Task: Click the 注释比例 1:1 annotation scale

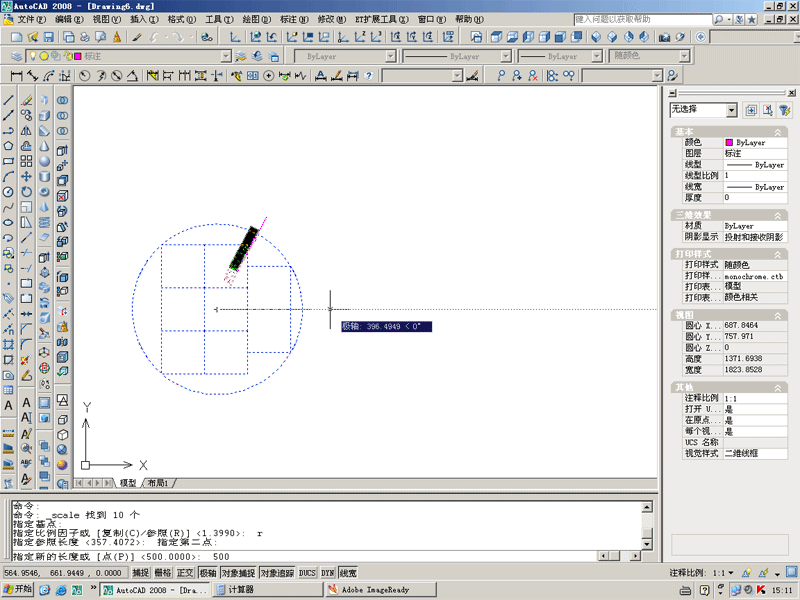Action: click(702, 573)
